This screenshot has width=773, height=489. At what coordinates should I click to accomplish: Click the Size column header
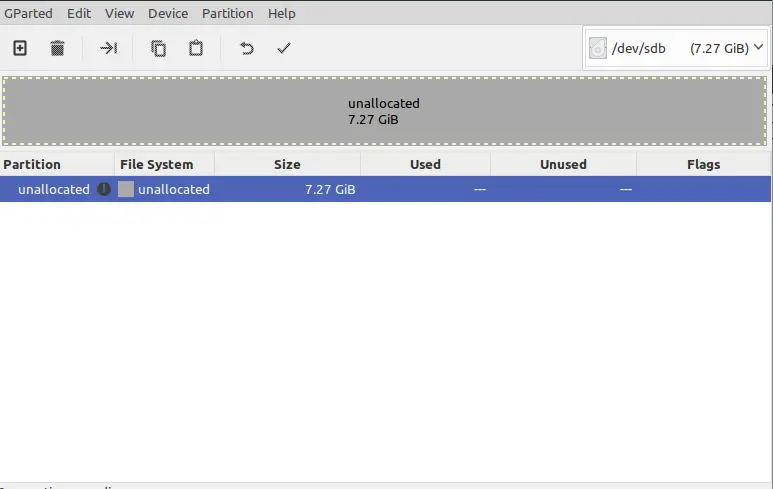click(287, 164)
